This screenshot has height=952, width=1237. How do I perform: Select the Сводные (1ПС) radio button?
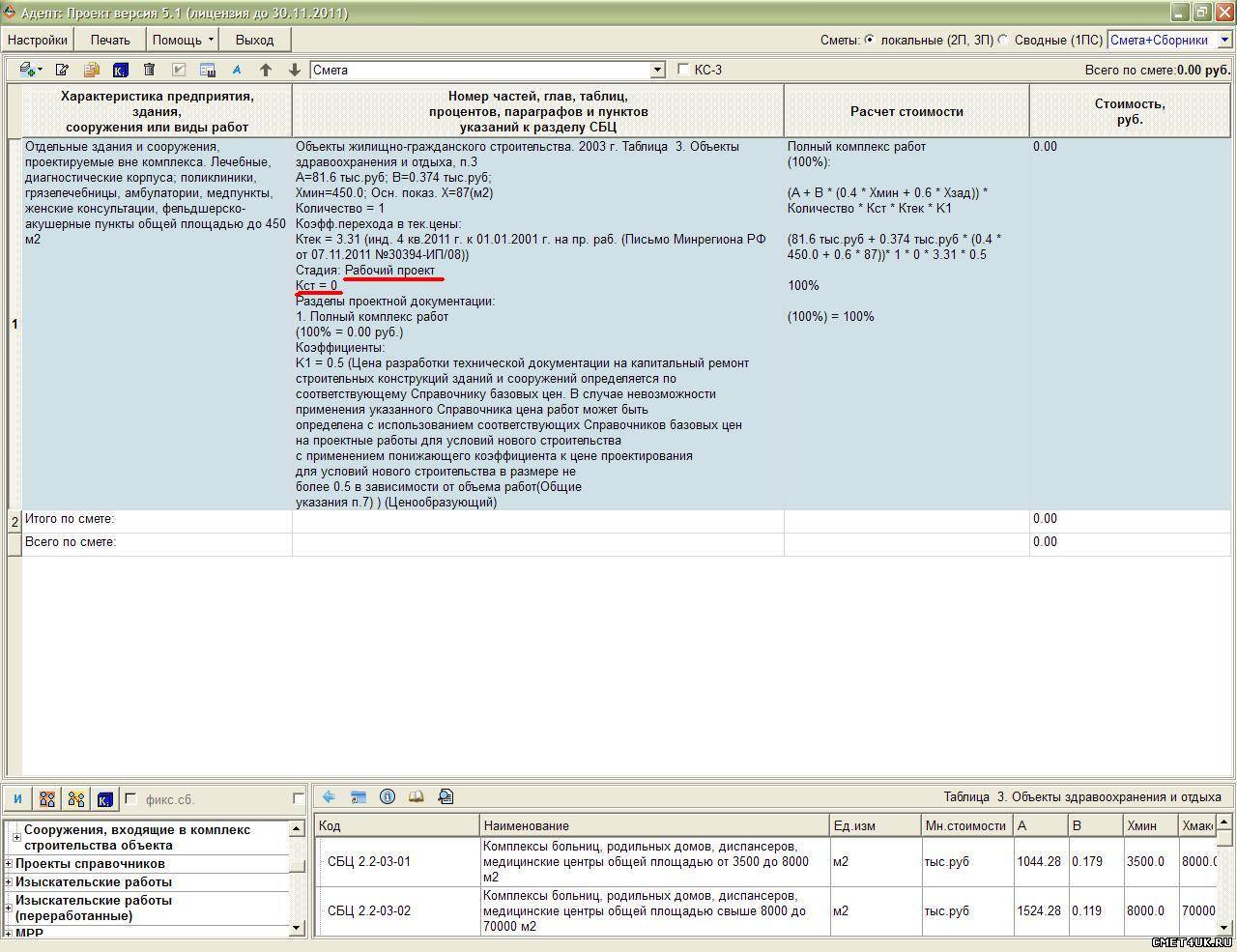click(x=1003, y=40)
